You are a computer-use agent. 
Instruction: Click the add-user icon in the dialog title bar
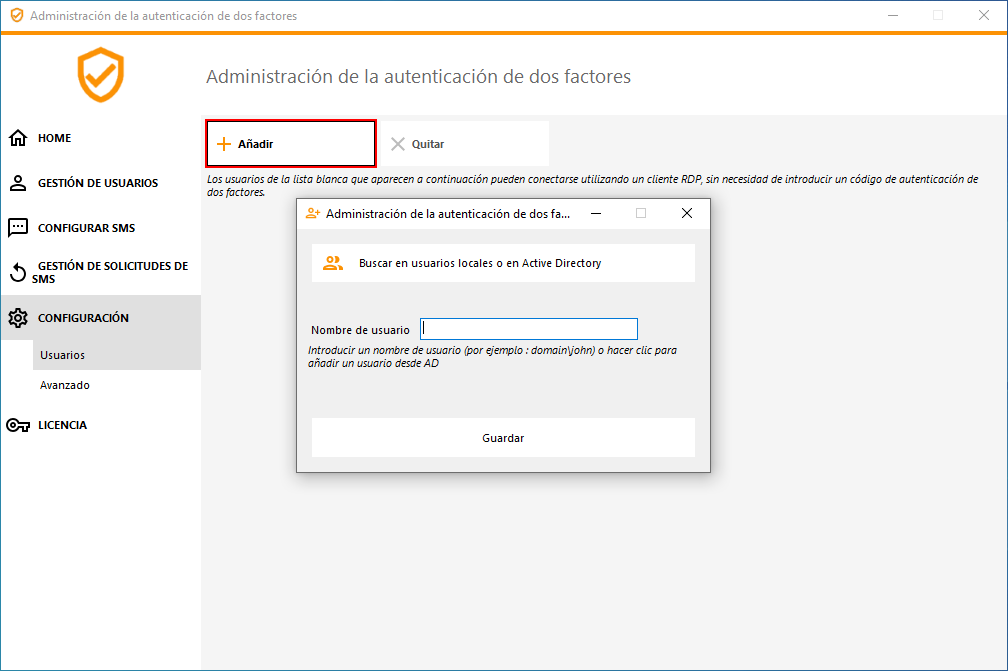coord(313,213)
